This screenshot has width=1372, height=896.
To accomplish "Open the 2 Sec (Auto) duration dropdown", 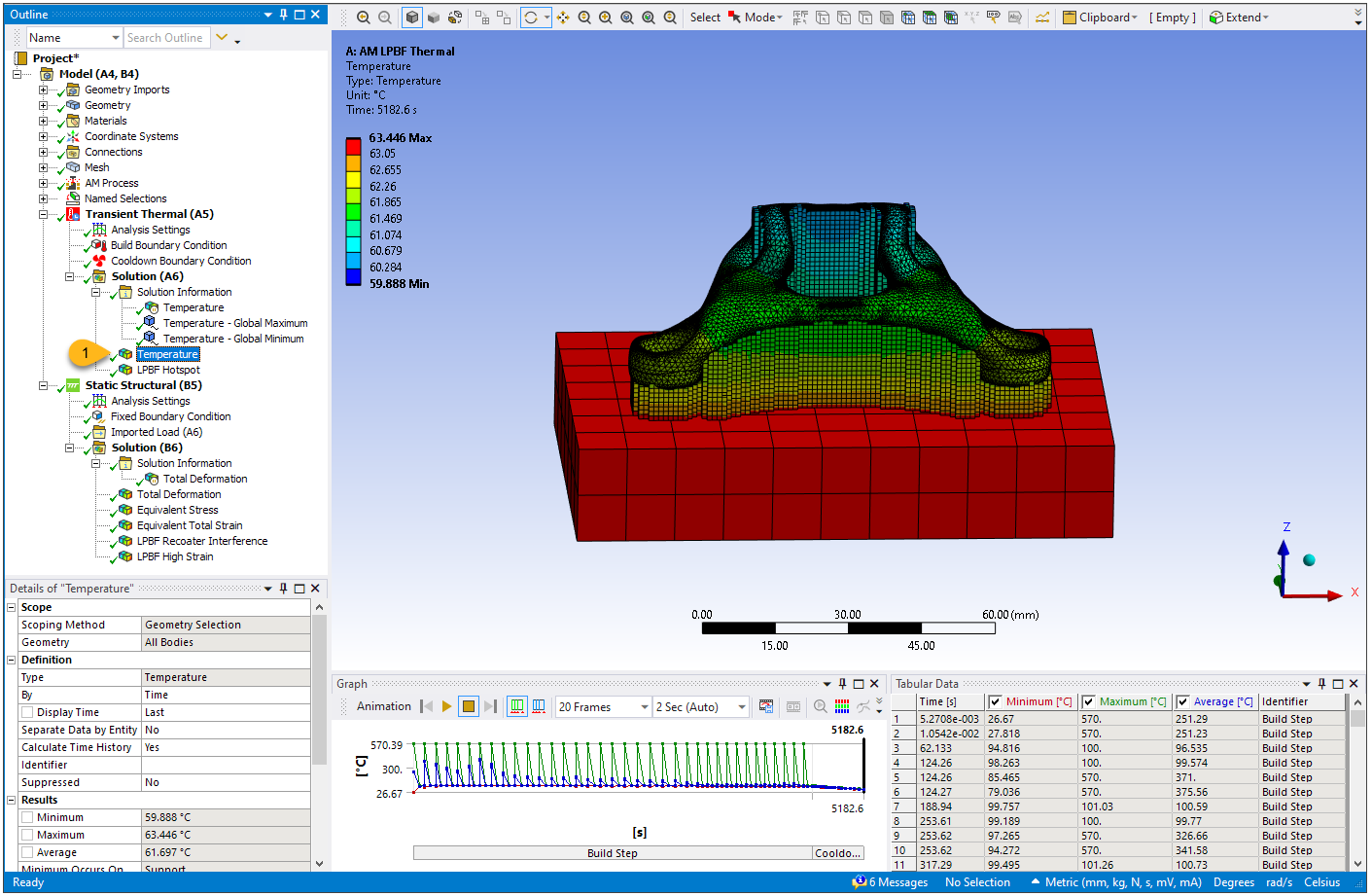I will coord(741,707).
